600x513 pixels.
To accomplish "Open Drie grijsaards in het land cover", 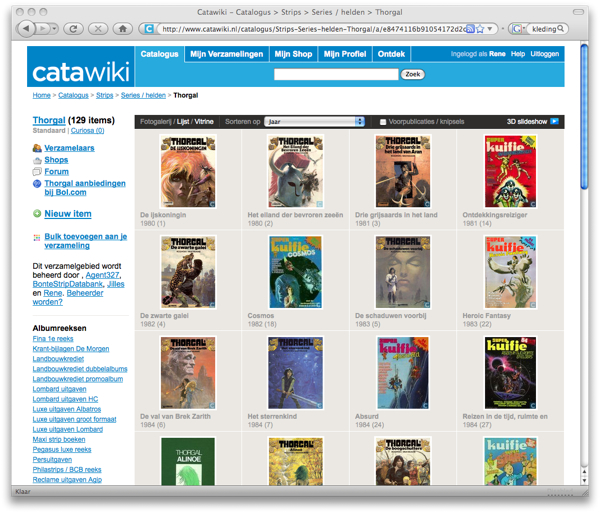I will 403,171.
